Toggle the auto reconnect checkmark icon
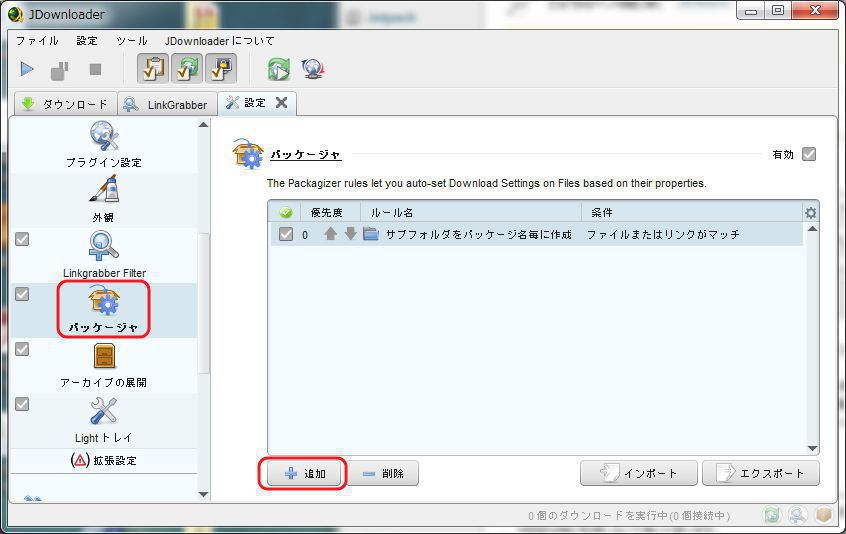The image size is (846, 534). (187, 69)
